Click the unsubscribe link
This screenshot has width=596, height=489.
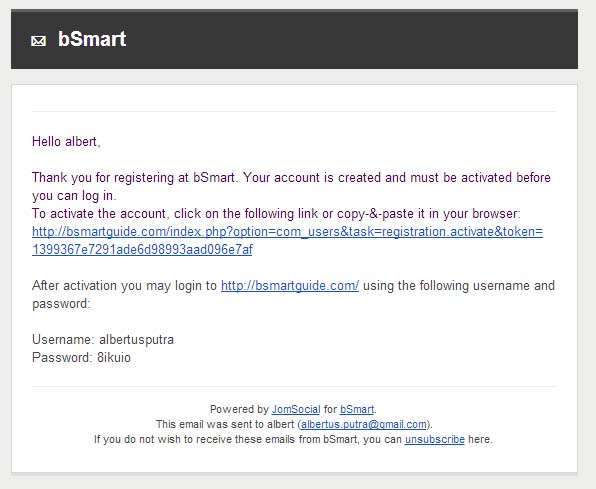pyautogui.click(x=434, y=439)
